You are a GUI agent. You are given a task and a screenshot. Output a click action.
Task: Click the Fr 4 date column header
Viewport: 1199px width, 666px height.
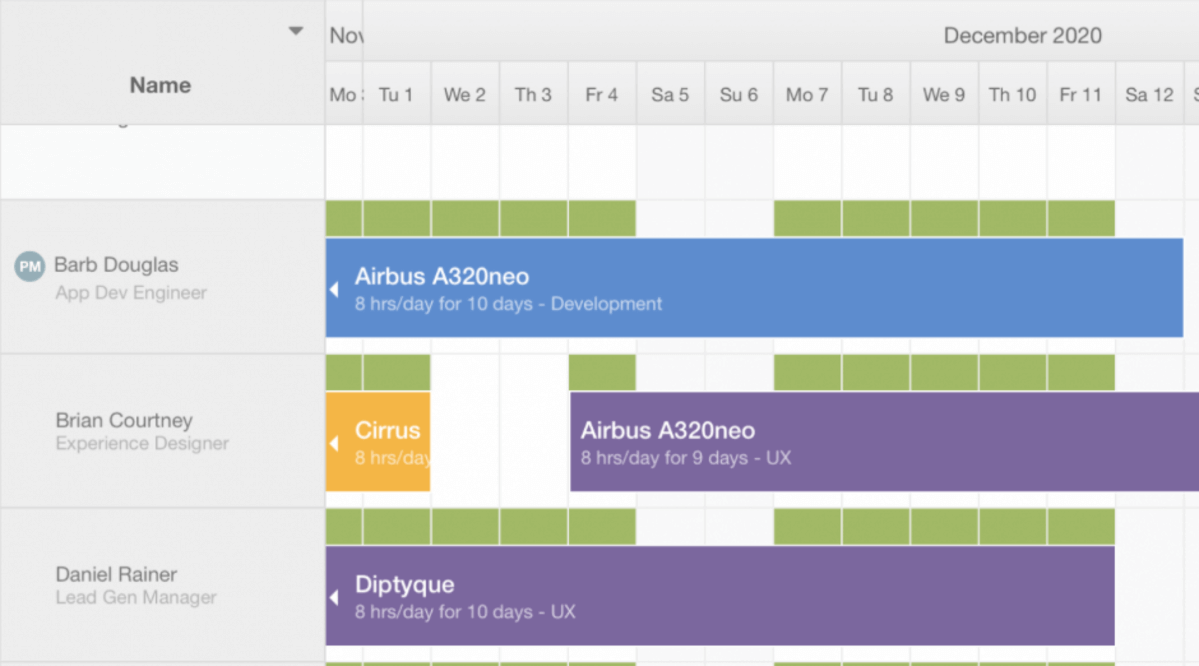pos(602,94)
